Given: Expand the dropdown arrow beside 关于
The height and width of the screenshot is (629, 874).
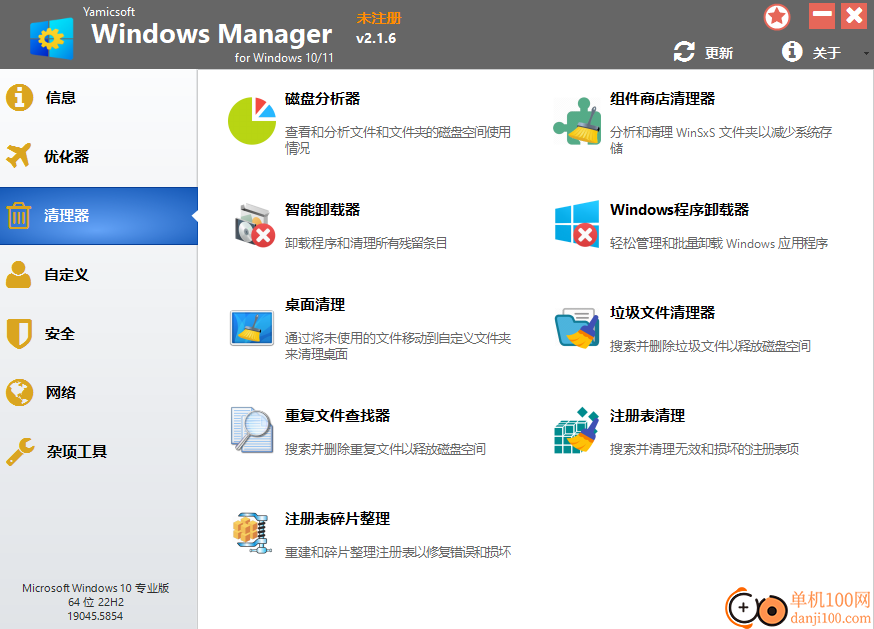Looking at the screenshot, I should coord(866,54).
